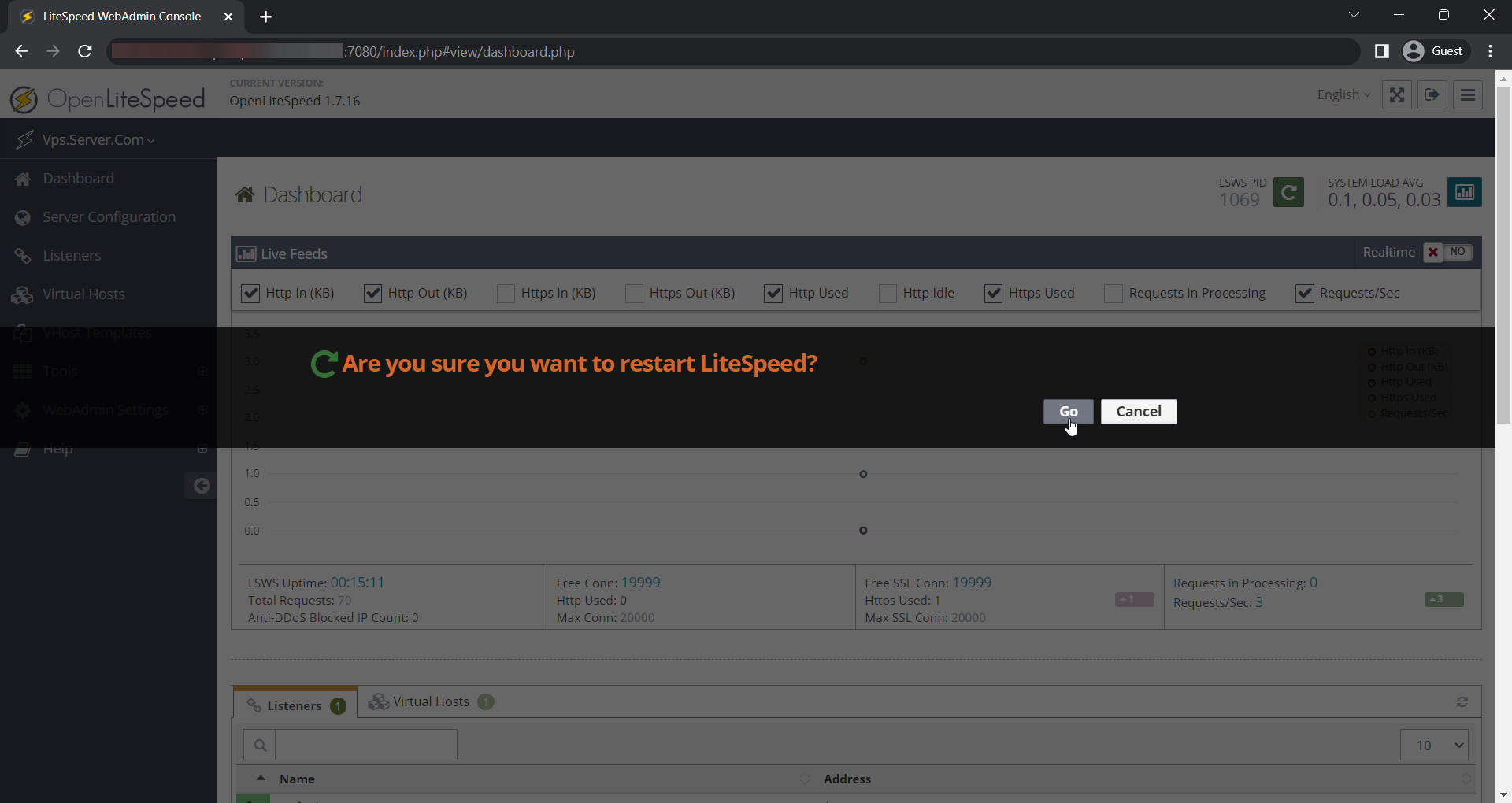1512x803 pixels.
Task: Open a new browser tab
Action: click(265, 17)
